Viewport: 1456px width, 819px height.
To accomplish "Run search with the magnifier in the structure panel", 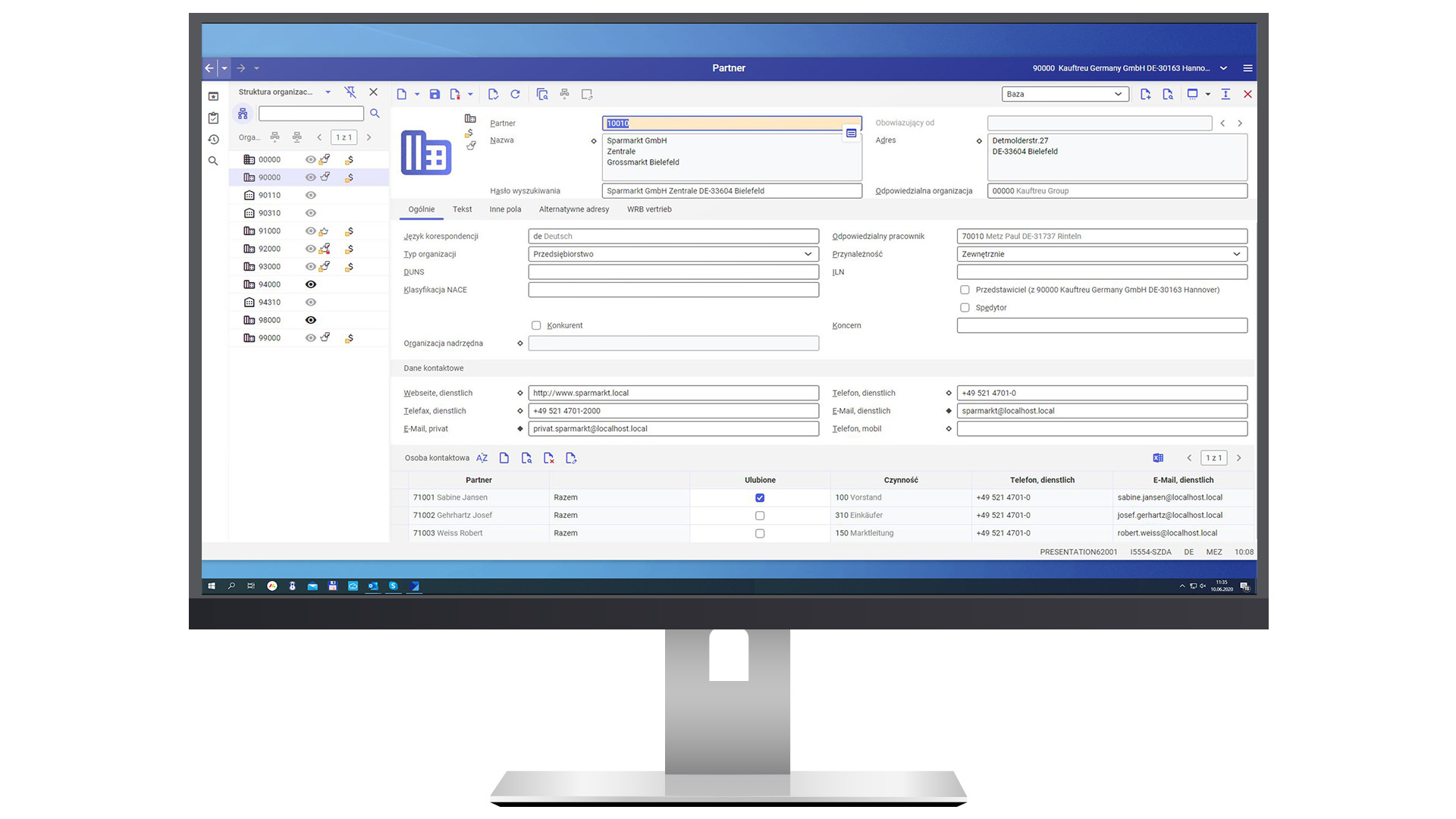I will tap(375, 114).
